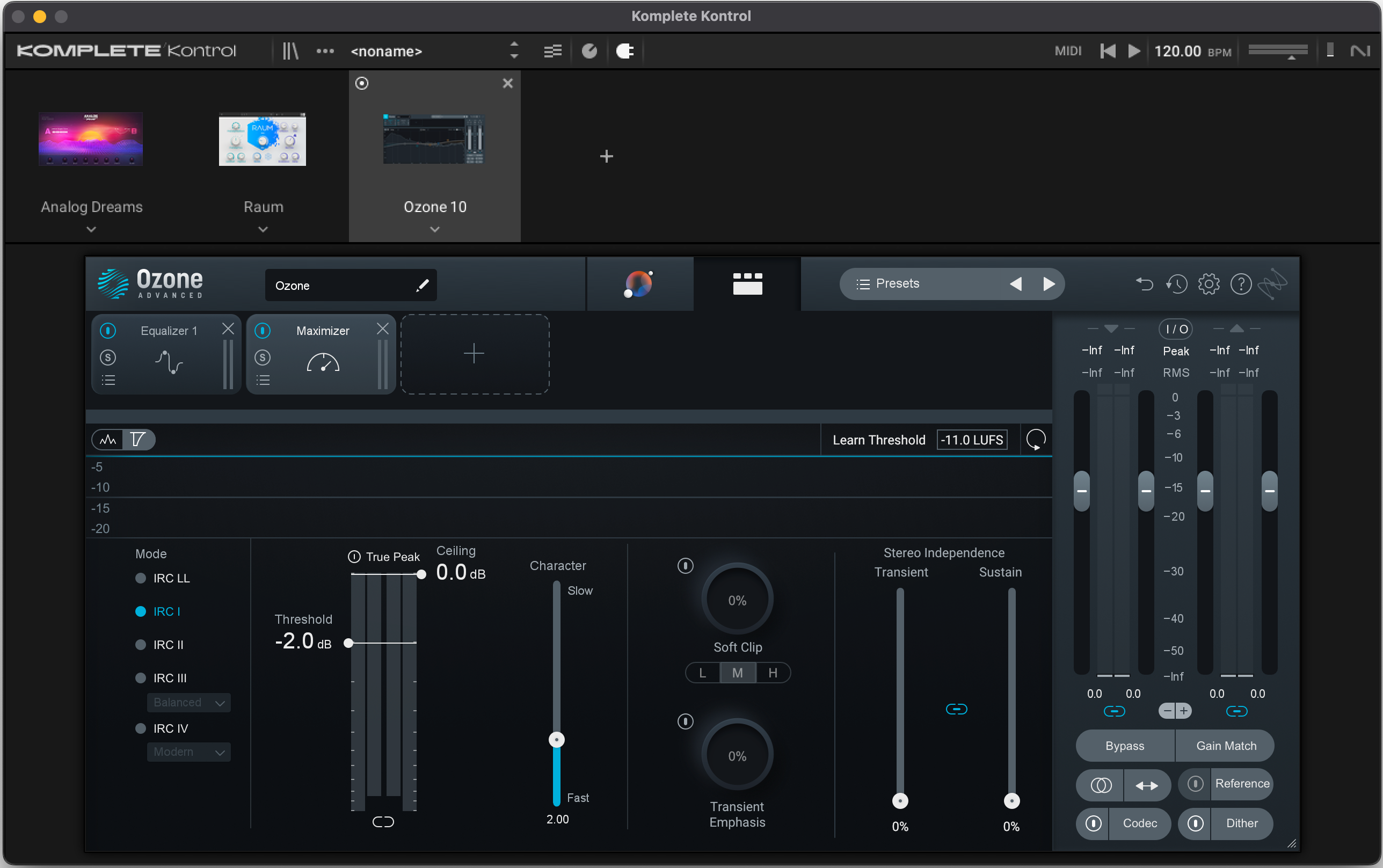This screenshot has width=1383, height=868.
Task: Enable Transient Emphasis power toggle
Action: [685, 721]
